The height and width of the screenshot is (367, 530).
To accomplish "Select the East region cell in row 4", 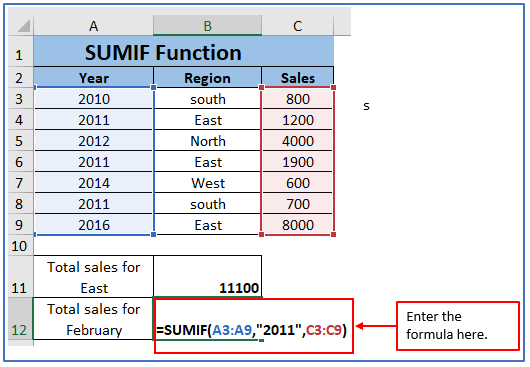I will (208, 119).
